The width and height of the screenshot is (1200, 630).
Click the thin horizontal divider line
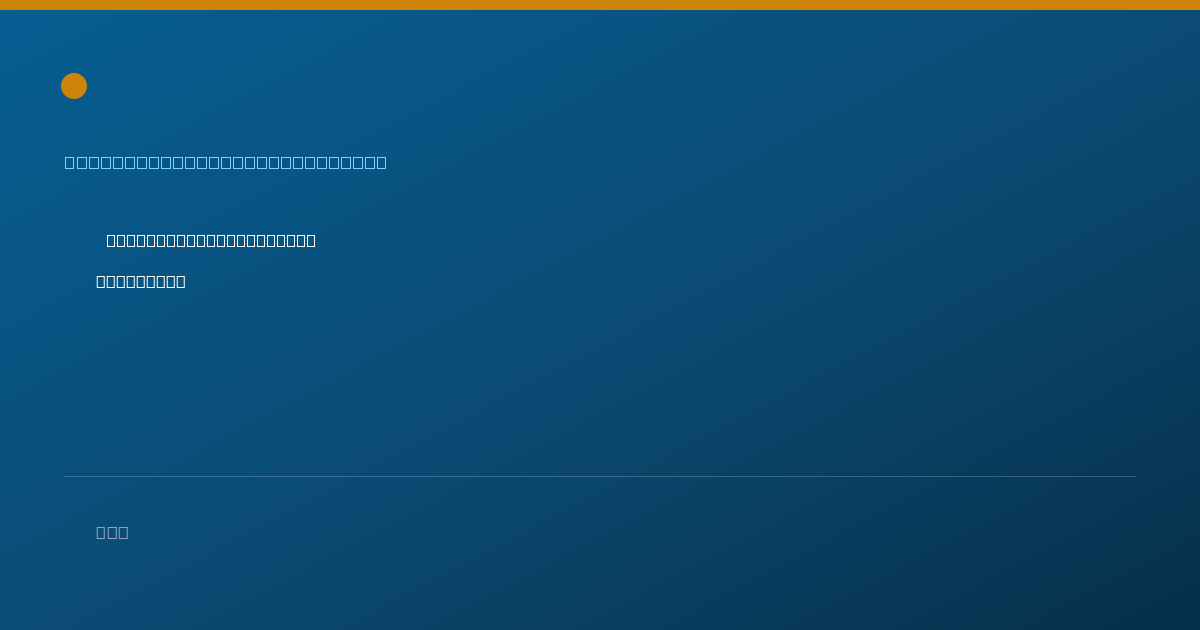(x=600, y=476)
